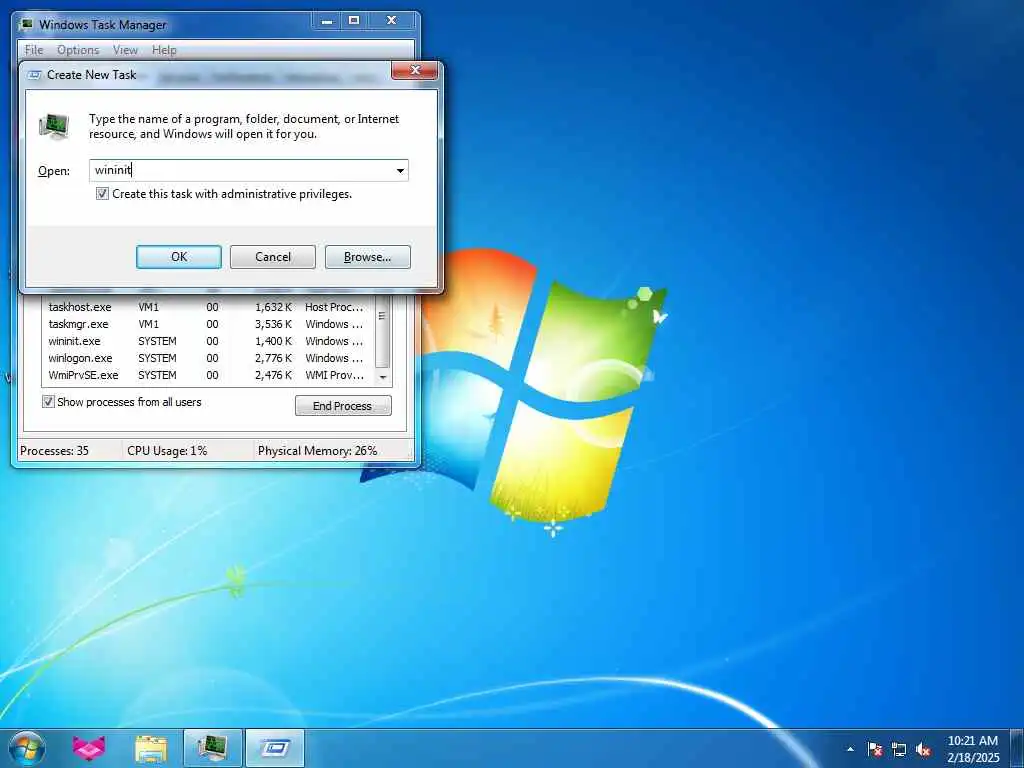Select Create New Task taskbar button

click(275, 749)
